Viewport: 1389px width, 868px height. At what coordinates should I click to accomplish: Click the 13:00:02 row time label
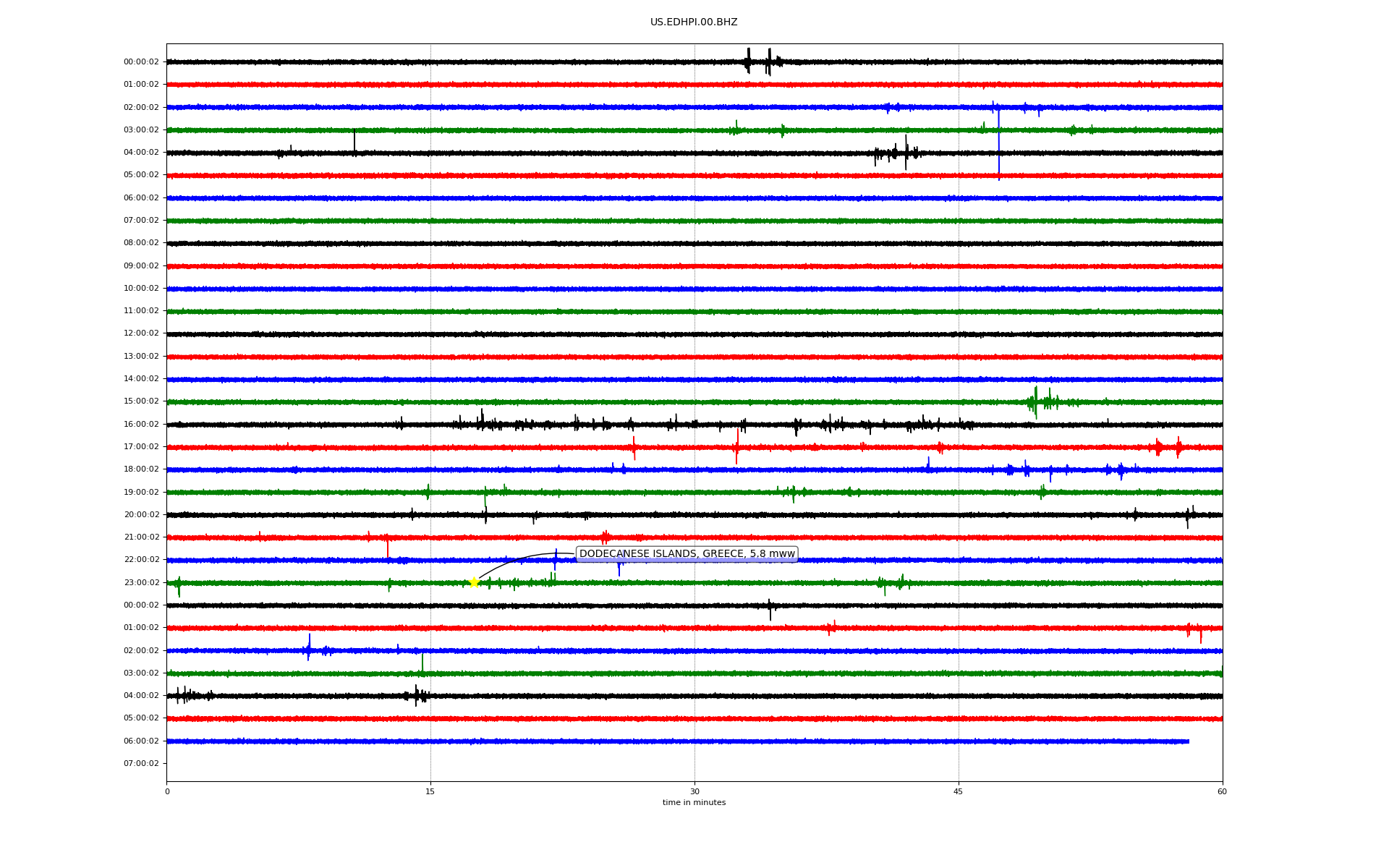point(141,357)
